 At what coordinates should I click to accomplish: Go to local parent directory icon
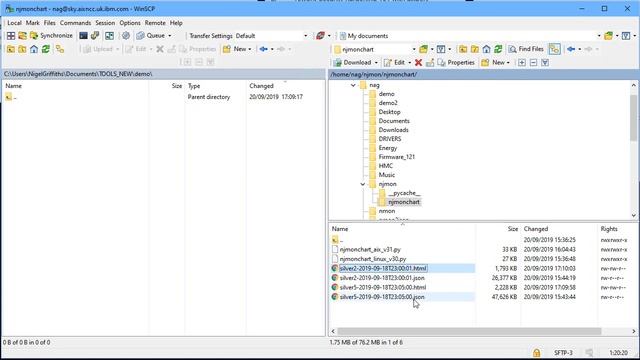[x=11, y=49]
